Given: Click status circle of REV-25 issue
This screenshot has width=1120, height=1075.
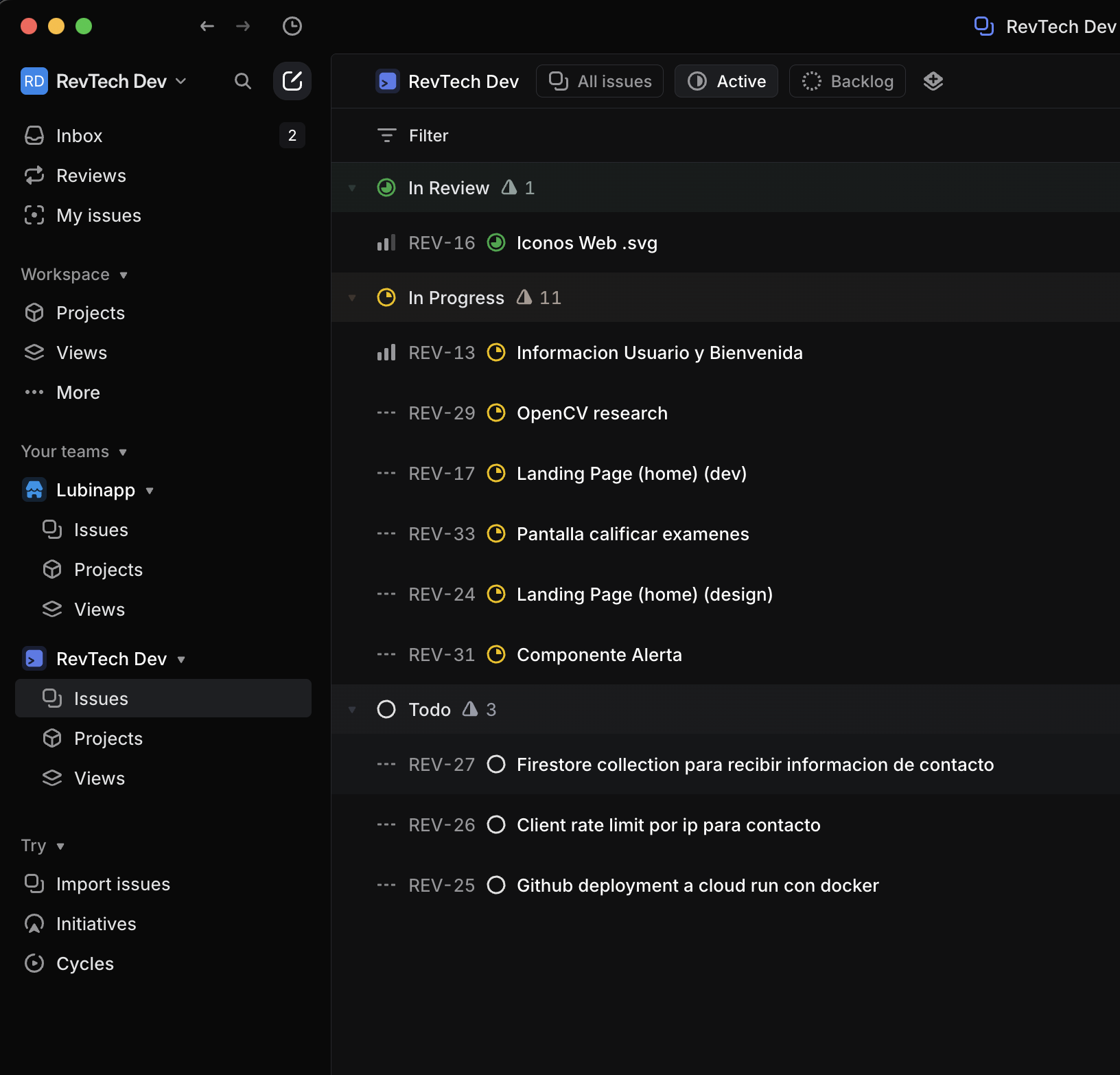Looking at the screenshot, I should click(496, 886).
